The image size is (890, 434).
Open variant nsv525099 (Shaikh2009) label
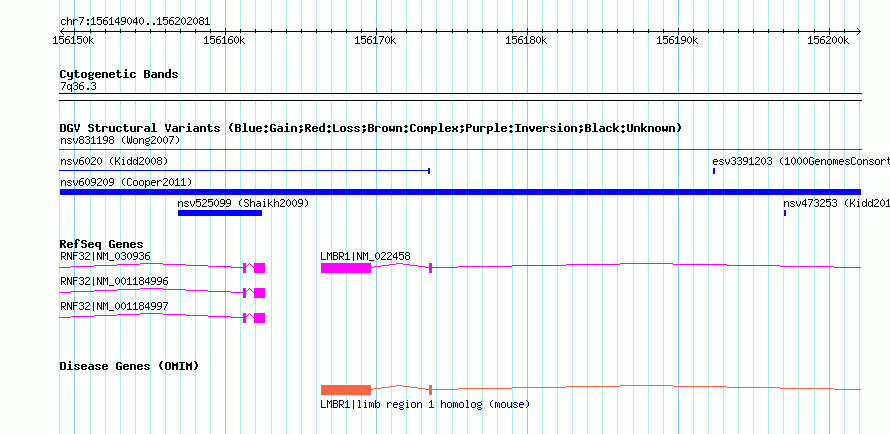[243, 203]
